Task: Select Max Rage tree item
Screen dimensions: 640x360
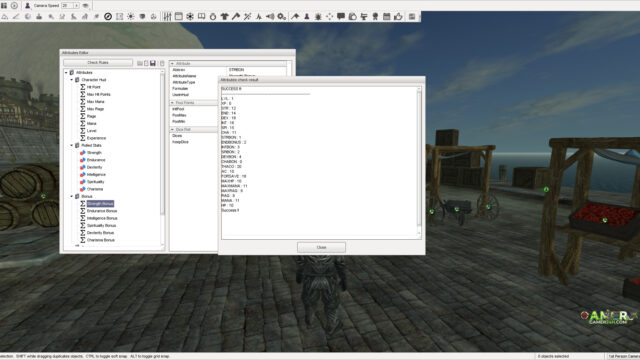Action: (x=96, y=109)
